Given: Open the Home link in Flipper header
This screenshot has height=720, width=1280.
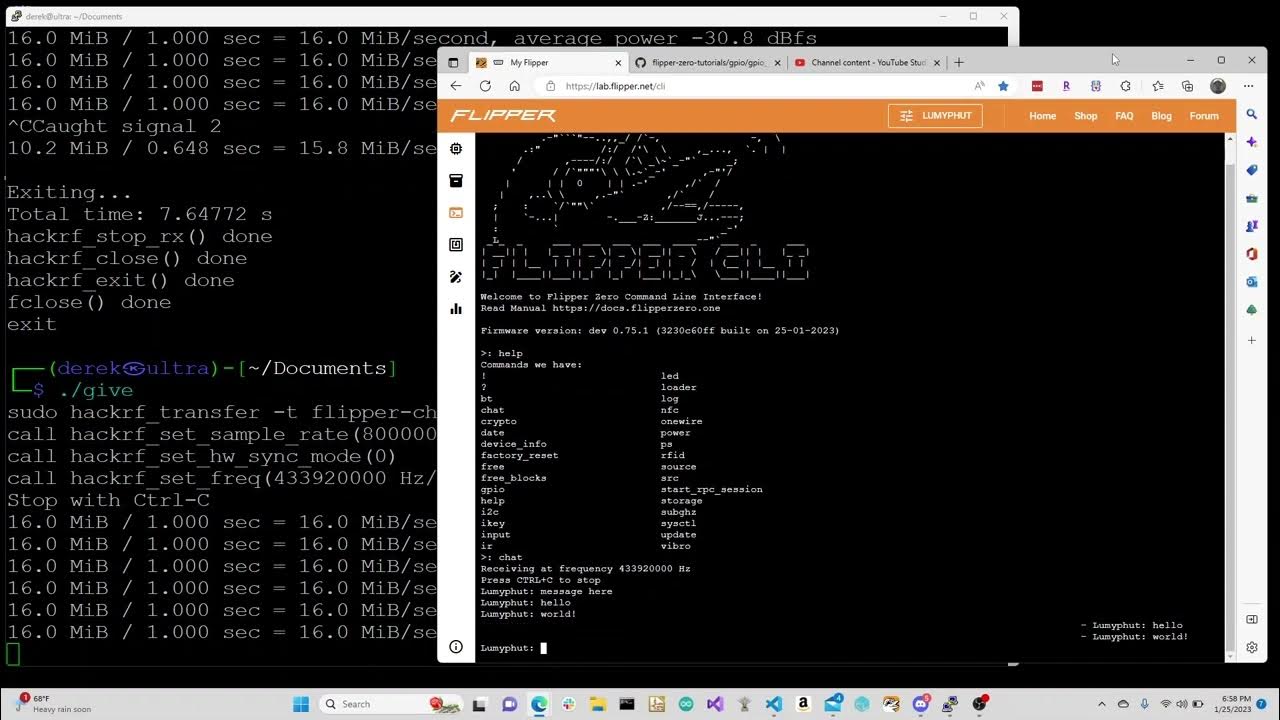Looking at the screenshot, I should point(1042,116).
